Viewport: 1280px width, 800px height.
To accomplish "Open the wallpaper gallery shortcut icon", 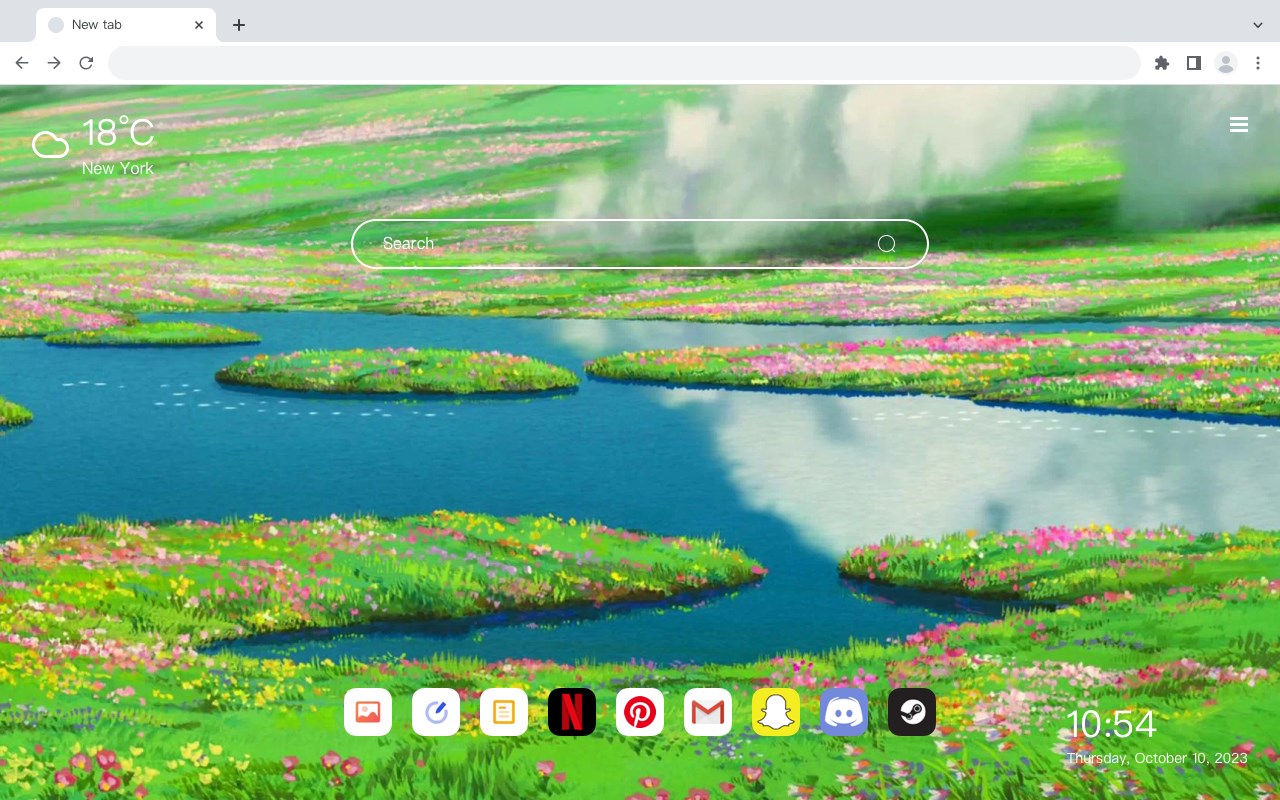I will pos(368,712).
